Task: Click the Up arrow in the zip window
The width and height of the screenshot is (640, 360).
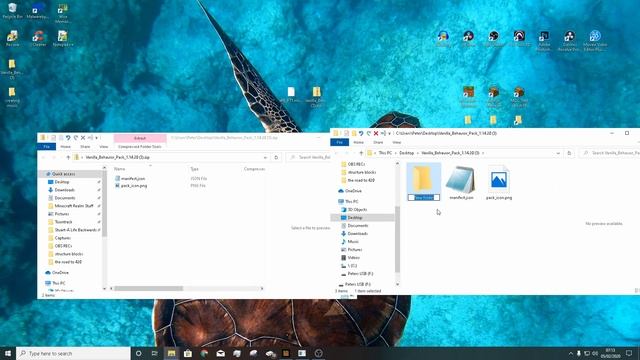Action: pyautogui.click(x=68, y=157)
